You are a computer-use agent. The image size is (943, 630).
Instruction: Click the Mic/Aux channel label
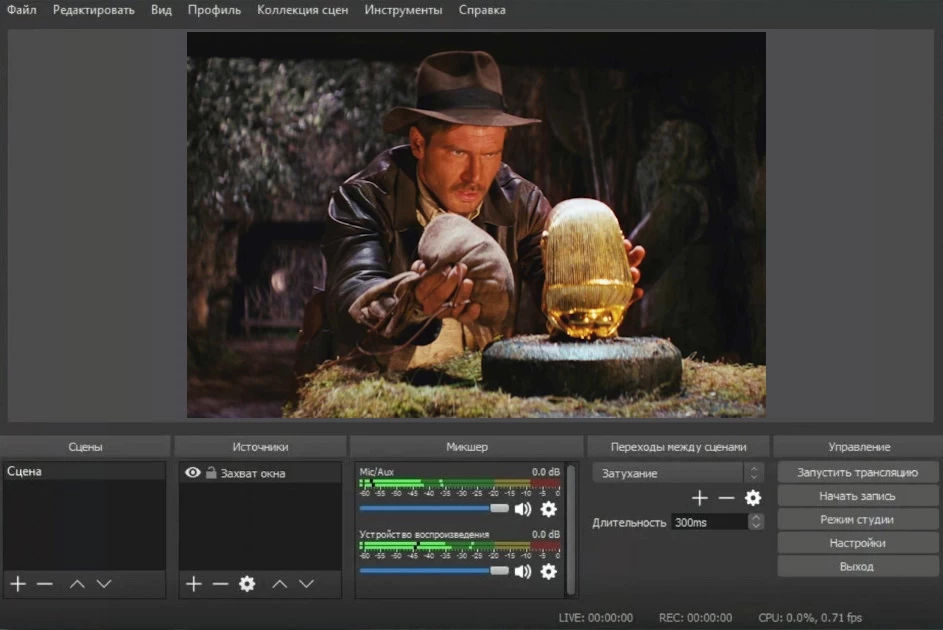pyautogui.click(x=376, y=472)
